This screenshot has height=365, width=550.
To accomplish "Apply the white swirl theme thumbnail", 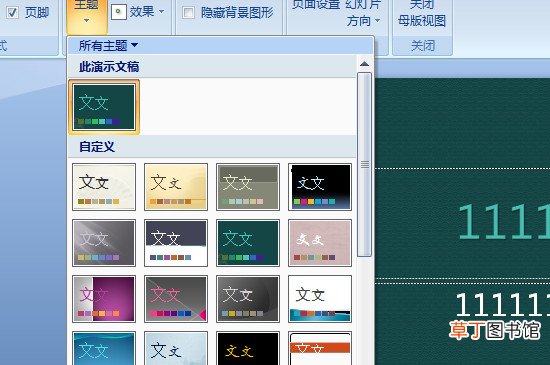I will click(x=104, y=187).
